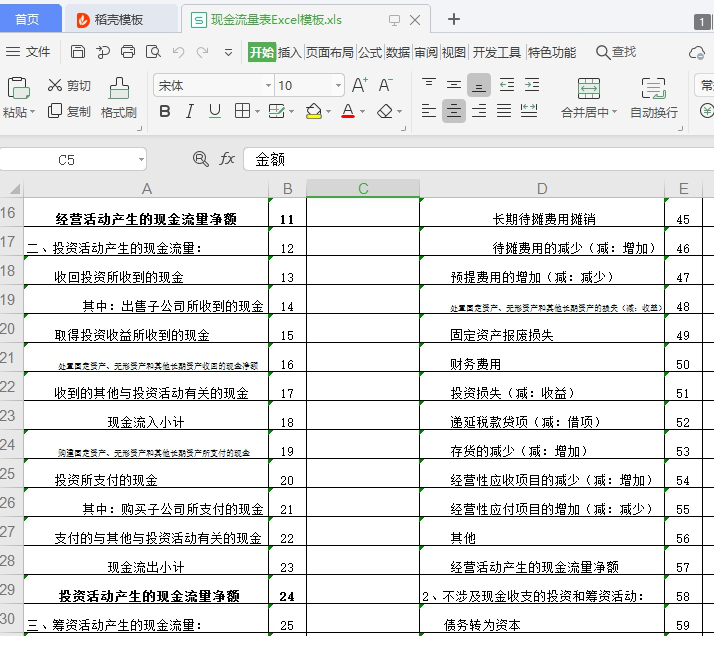The image size is (714, 661).
Task: Click the Save icon in quick toolbar
Action: (x=78, y=52)
